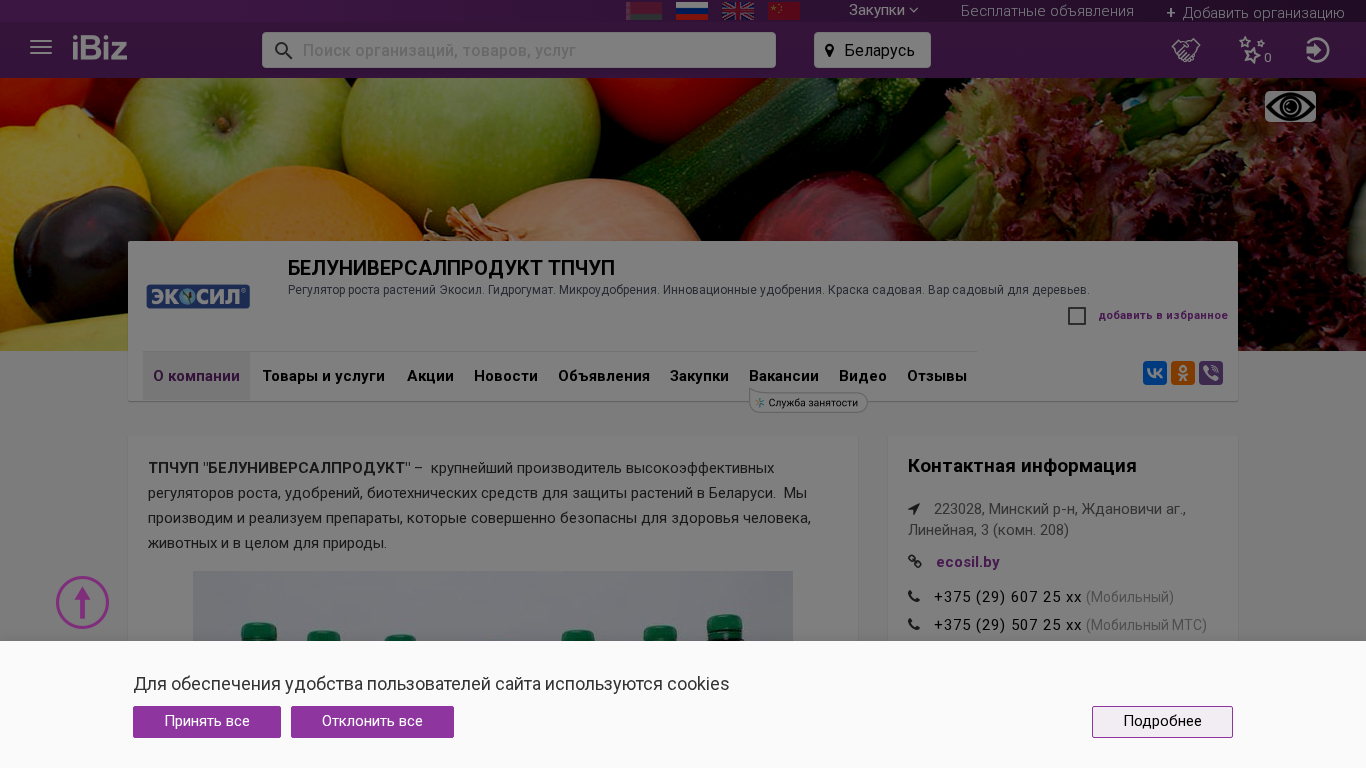Click the link chain icon beside ecosil.by
This screenshot has height=768, width=1366.
[x=914, y=562]
